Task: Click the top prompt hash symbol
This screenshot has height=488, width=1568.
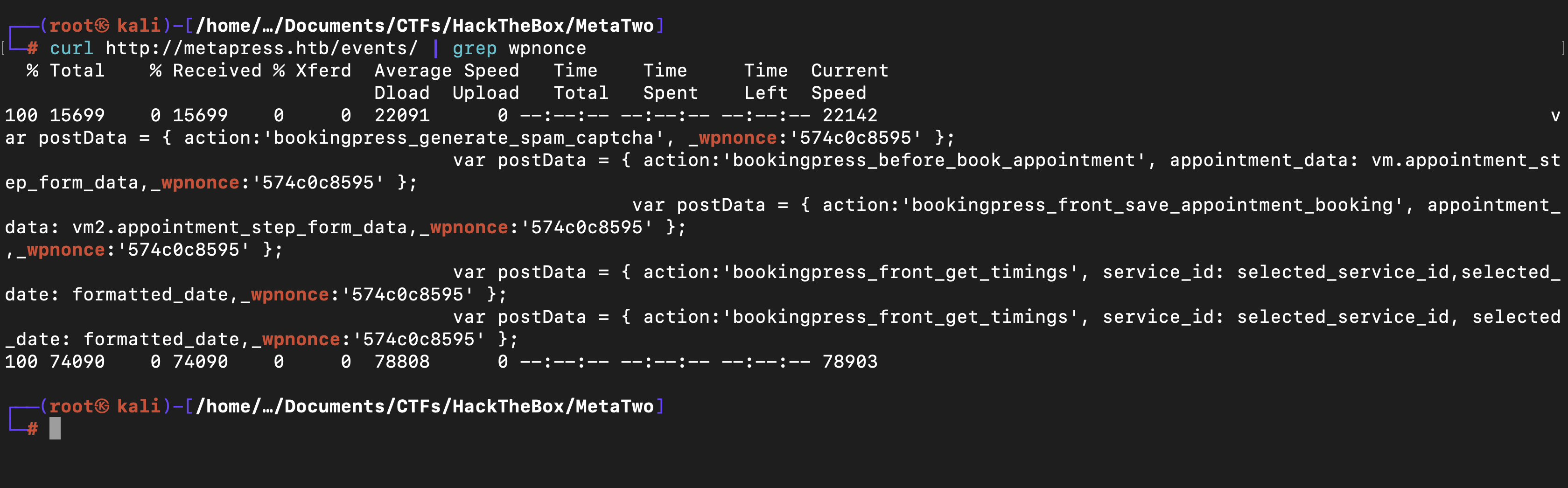Action: 32,48
